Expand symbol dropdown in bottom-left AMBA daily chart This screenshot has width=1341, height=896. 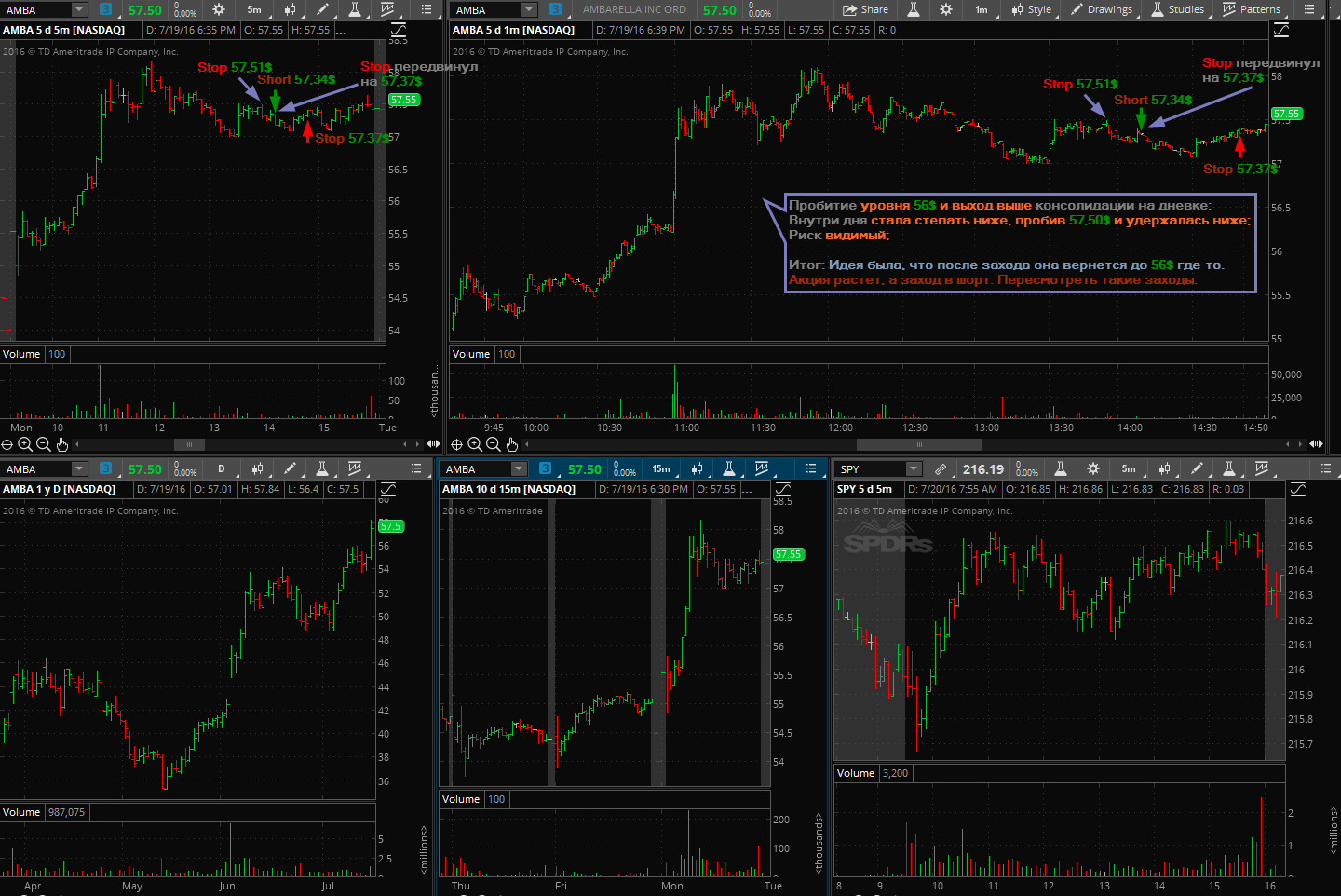(x=79, y=469)
